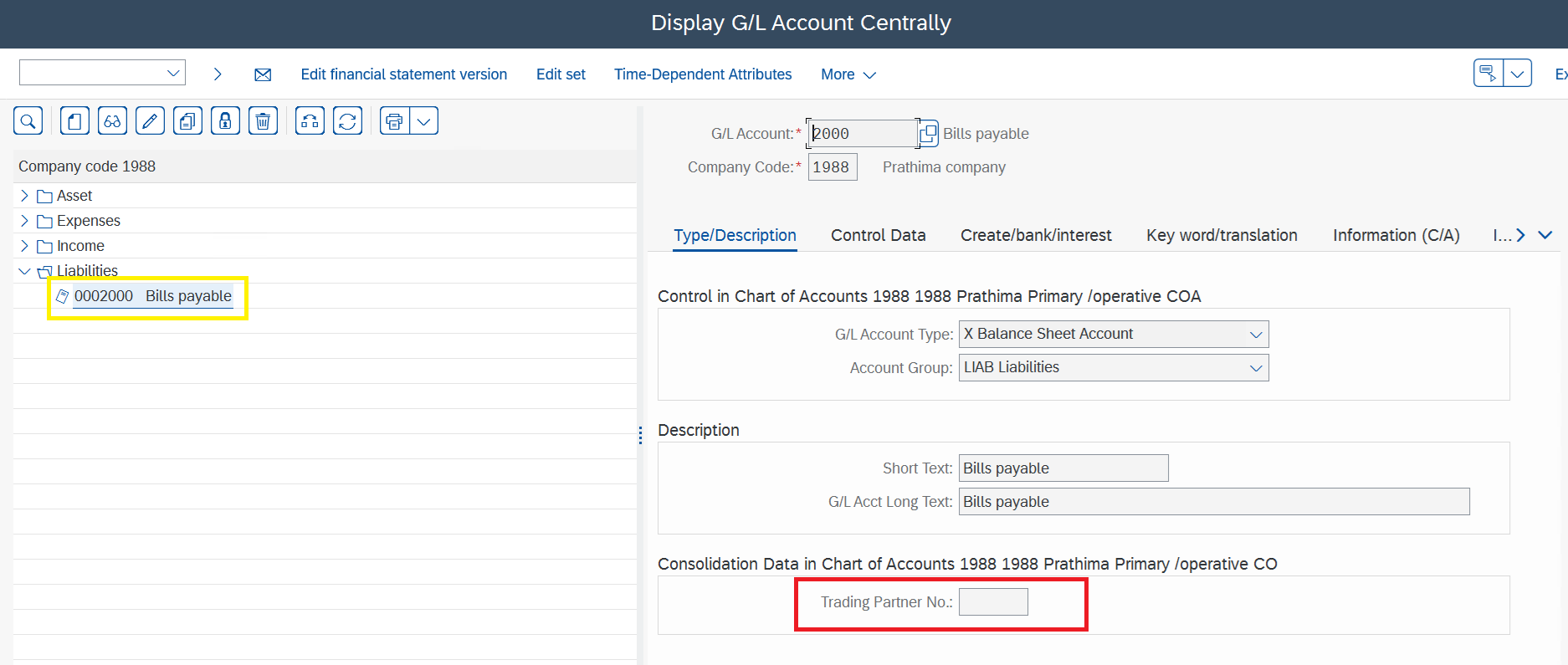1568x665 pixels.
Task: Switch to Create/bank/interest tab
Action: click(1036, 235)
